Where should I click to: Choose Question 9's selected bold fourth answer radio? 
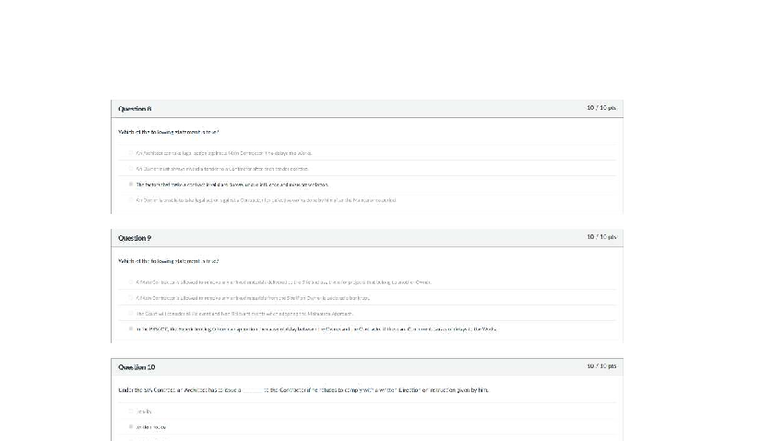click(x=131, y=329)
